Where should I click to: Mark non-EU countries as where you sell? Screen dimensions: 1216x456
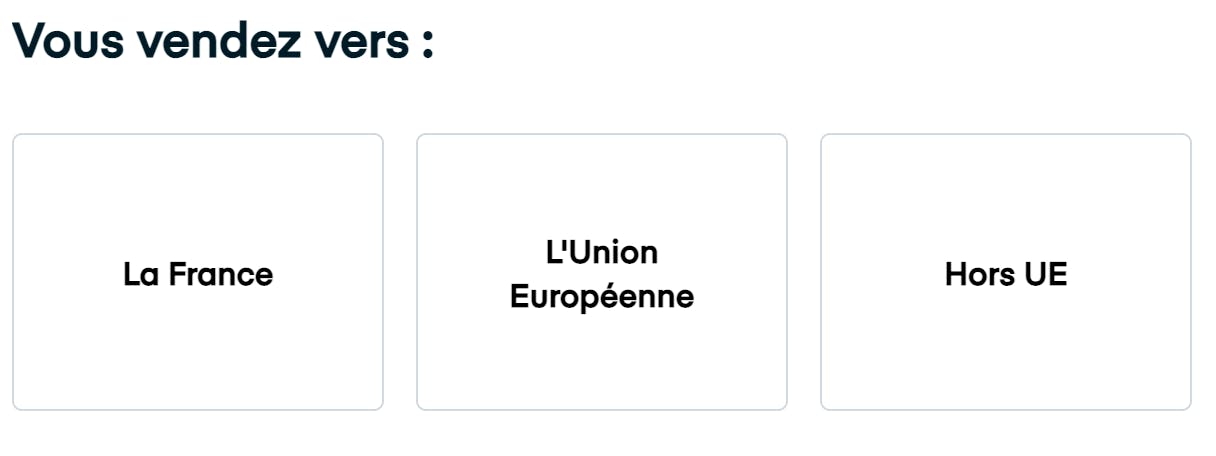click(1006, 272)
